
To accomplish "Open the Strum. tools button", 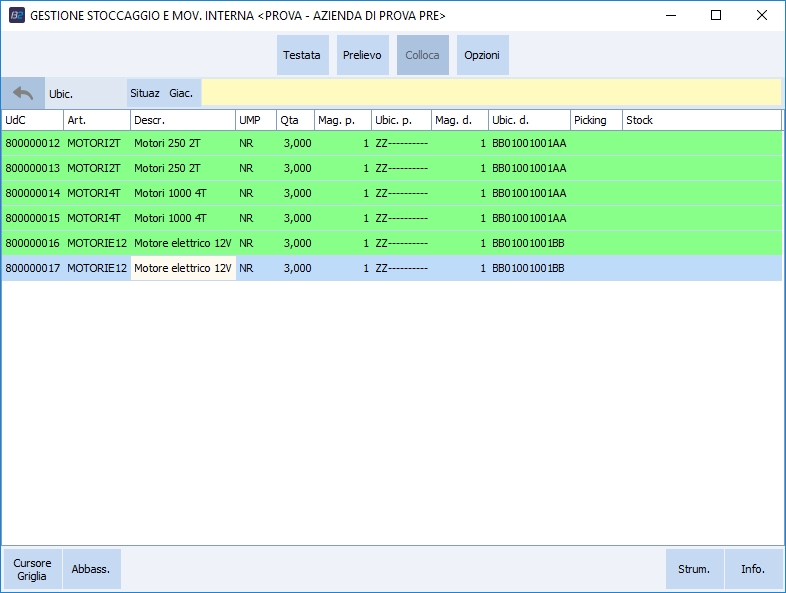I will pyautogui.click(x=694, y=569).
